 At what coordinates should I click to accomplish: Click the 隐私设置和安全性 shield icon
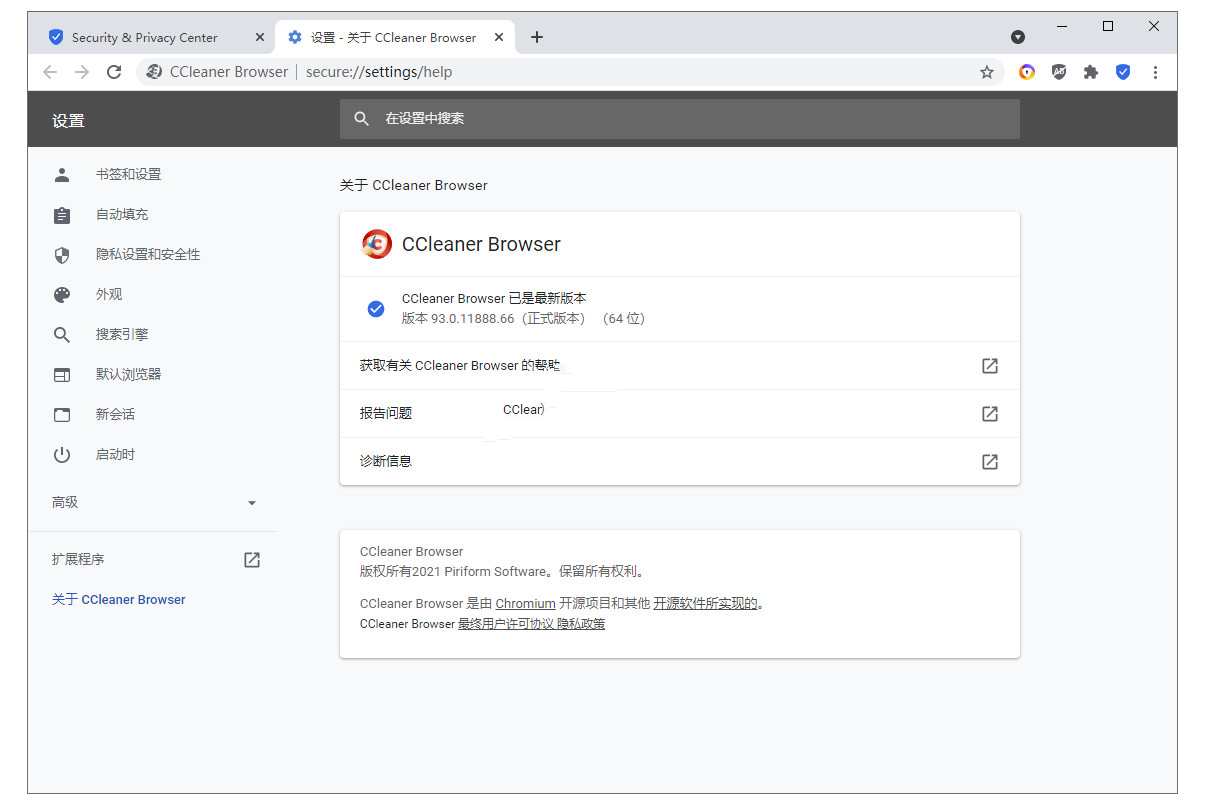(x=62, y=254)
